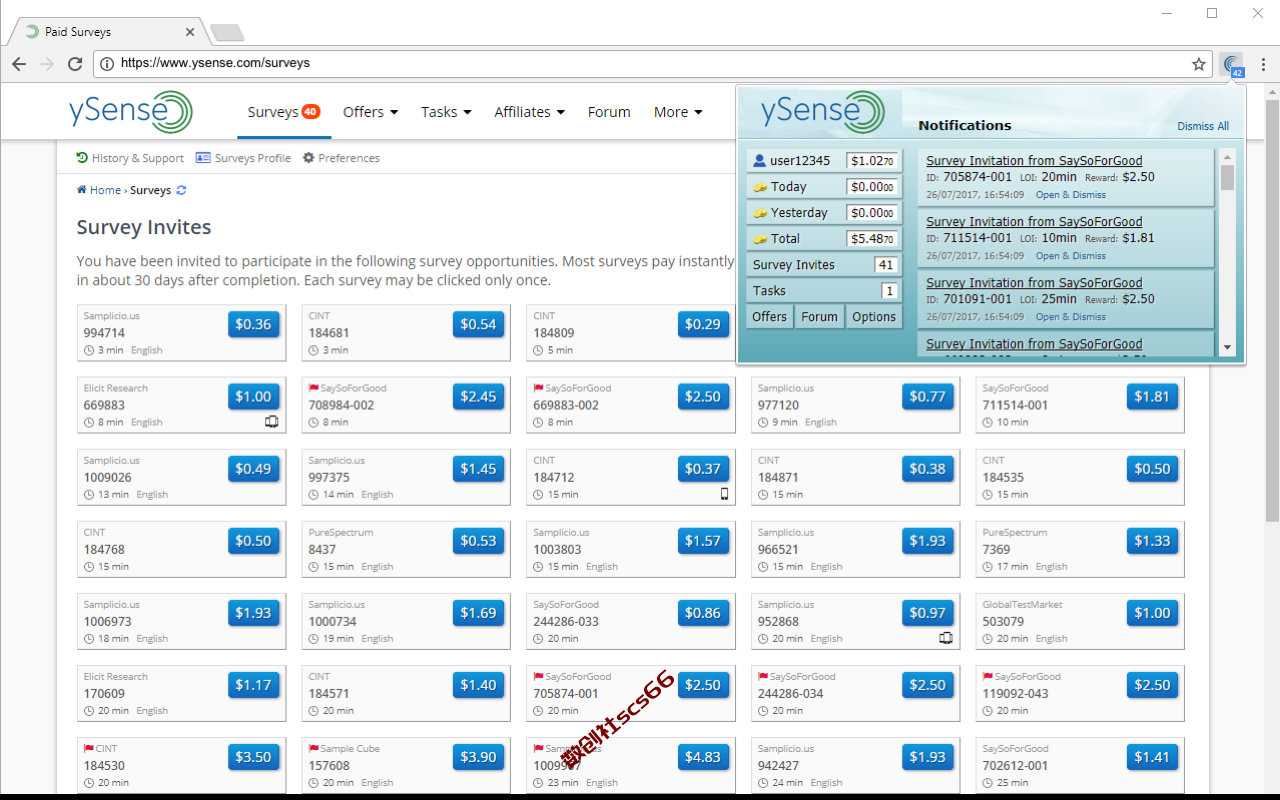Viewport: 1280px width, 800px height.
Task: Click the mobile phone icon on survey 184712
Action: [725, 494]
